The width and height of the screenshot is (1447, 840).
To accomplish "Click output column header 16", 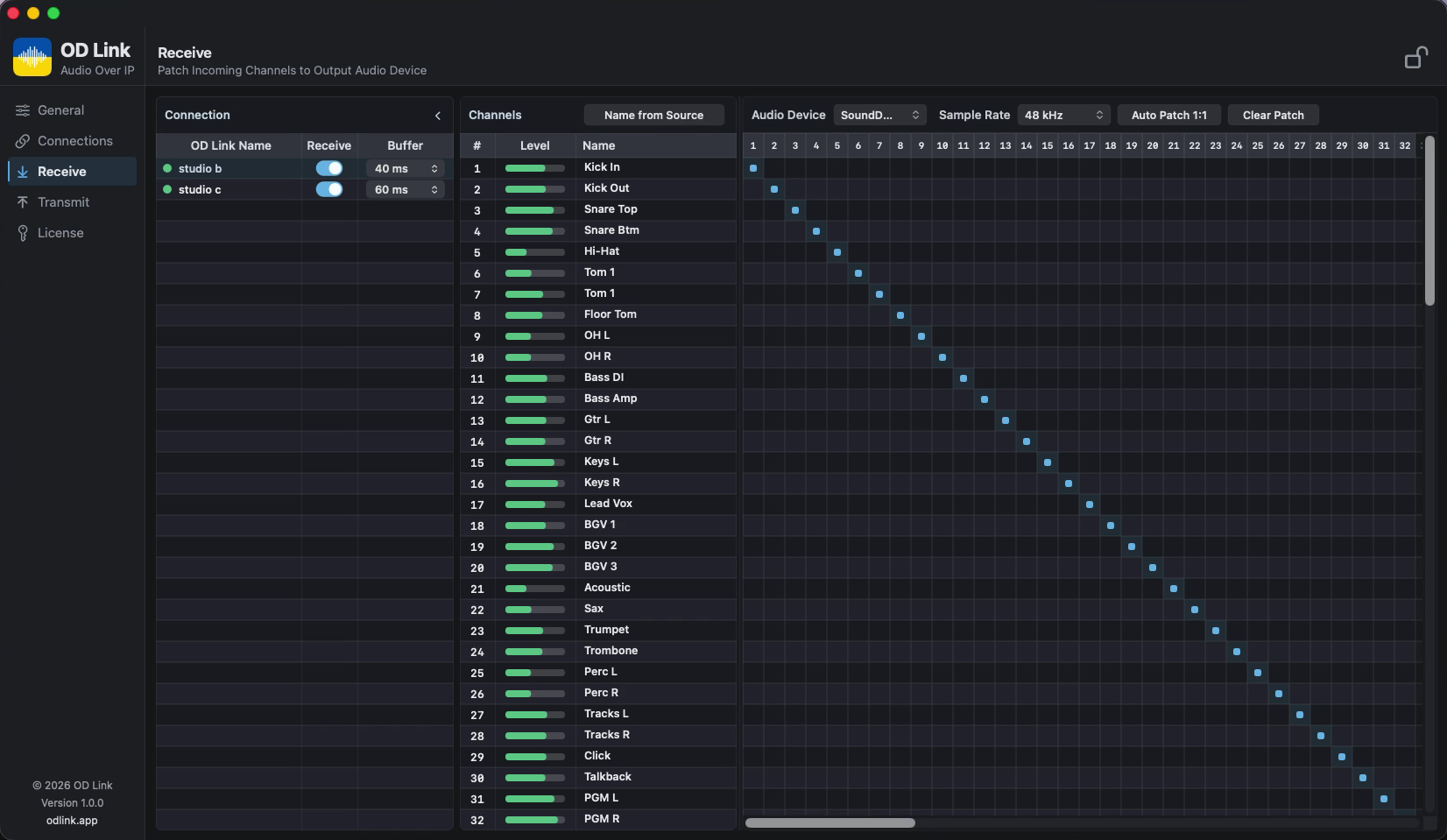I will coord(1069,145).
